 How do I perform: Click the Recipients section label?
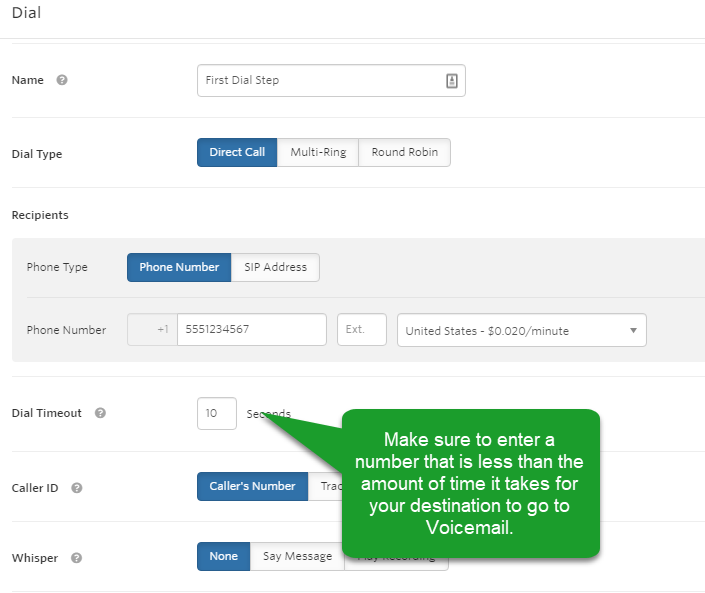pos(40,215)
